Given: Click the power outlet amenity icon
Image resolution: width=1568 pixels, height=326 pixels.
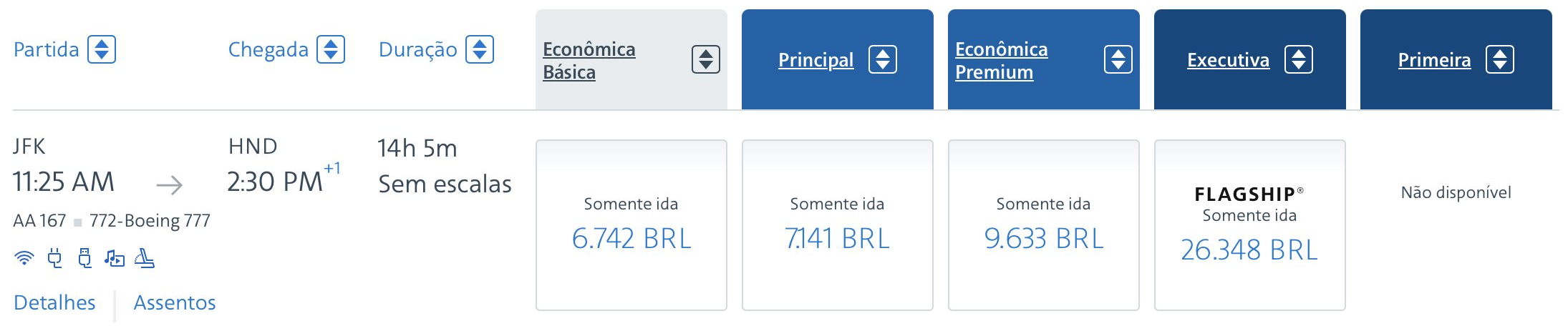Looking at the screenshot, I should point(55,258).
